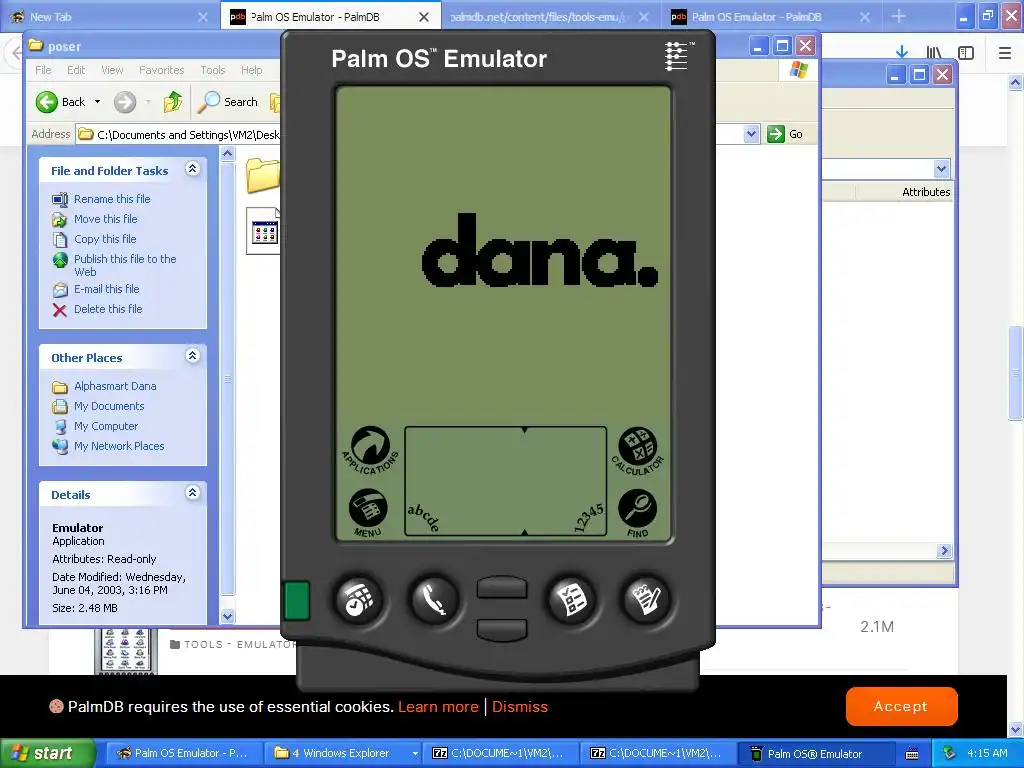This screenshot has height=768, width=1024.
Task: Open the Help menu in poser window
Action: pos(251,70)
